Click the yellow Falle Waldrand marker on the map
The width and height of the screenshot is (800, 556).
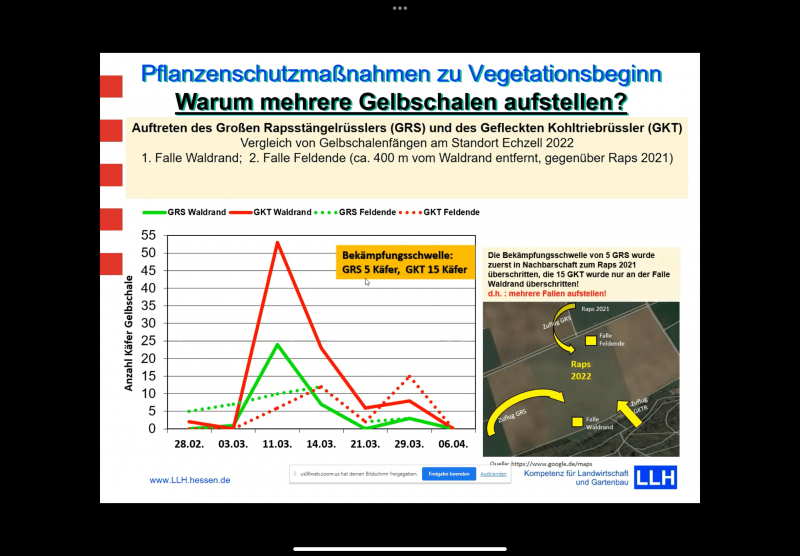pos(576,422)
